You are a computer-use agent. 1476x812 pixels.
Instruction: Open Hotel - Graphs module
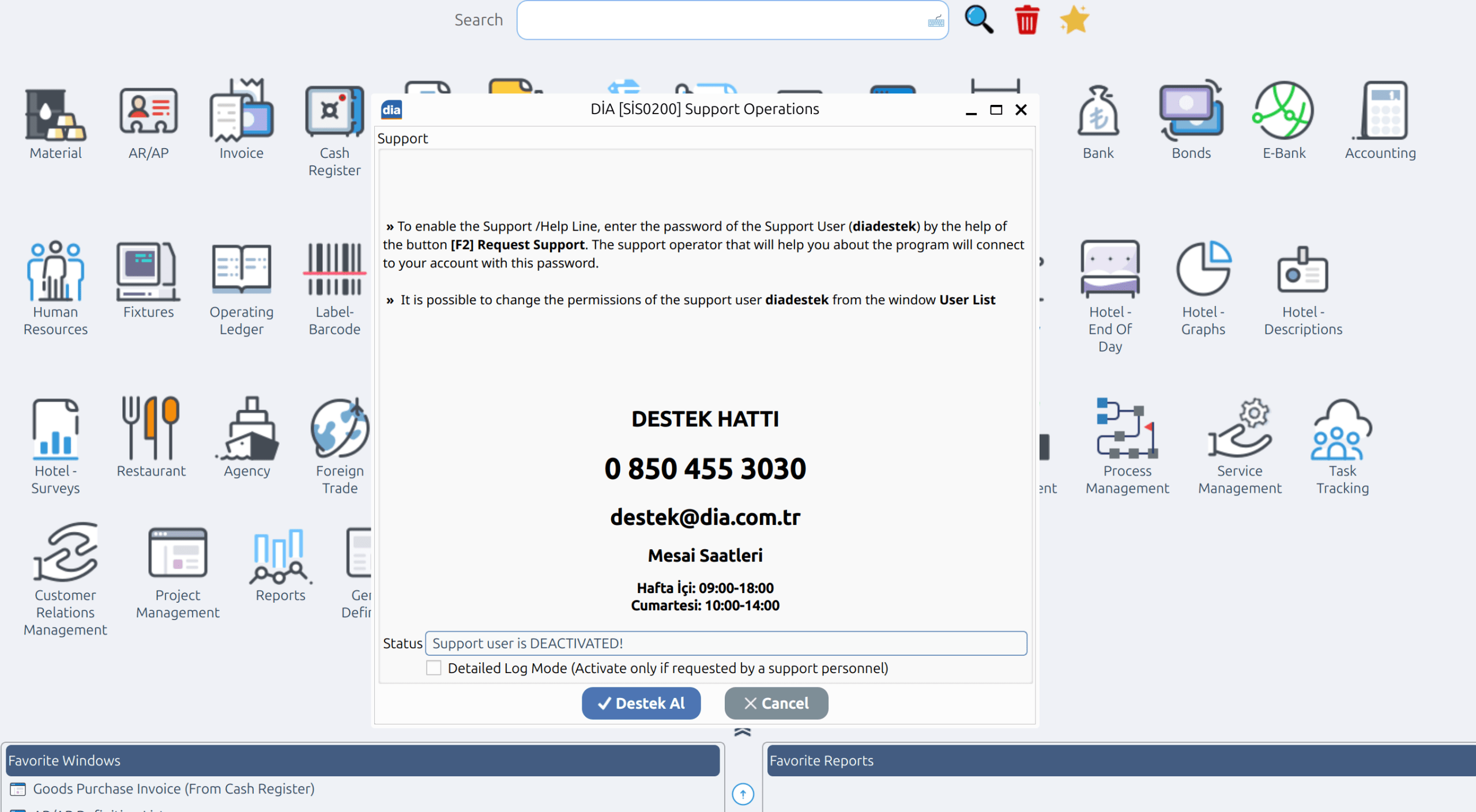1203,288
